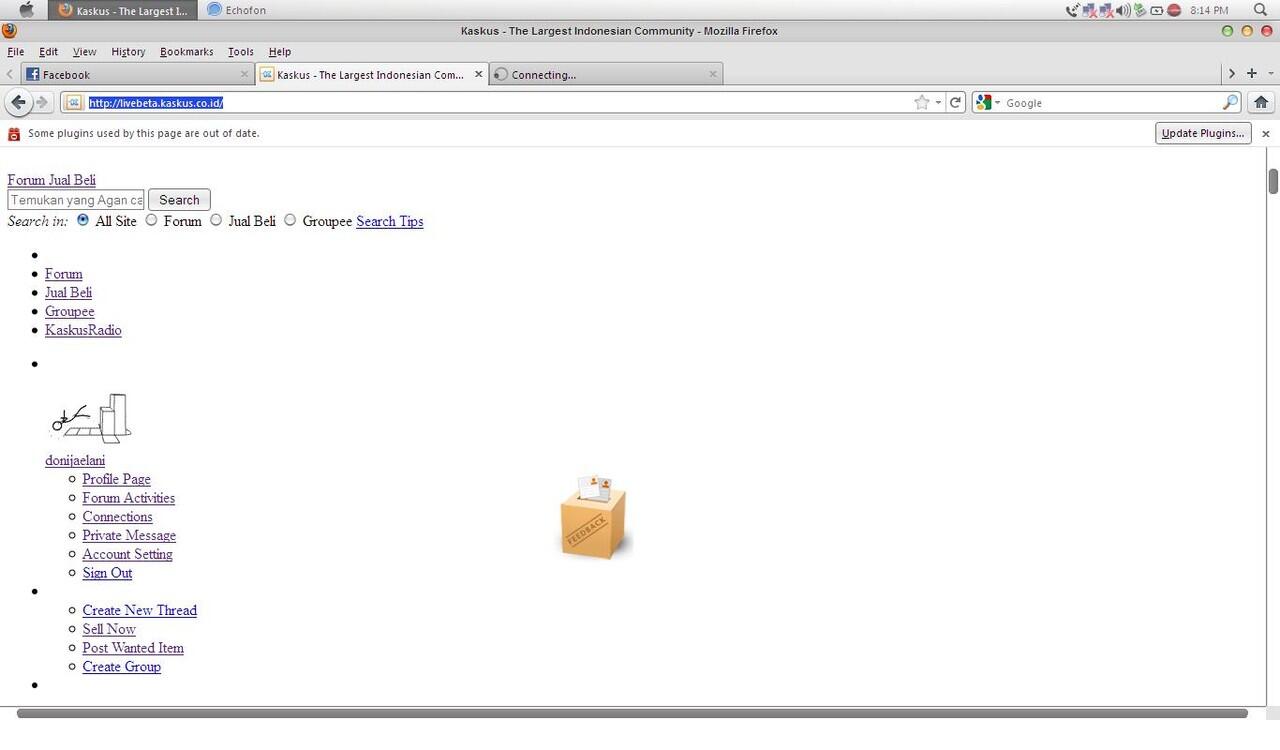The width and height of the screenshot is (1280, 750).
Task: Click the Update Plugins button
Action: (1203, 133)
